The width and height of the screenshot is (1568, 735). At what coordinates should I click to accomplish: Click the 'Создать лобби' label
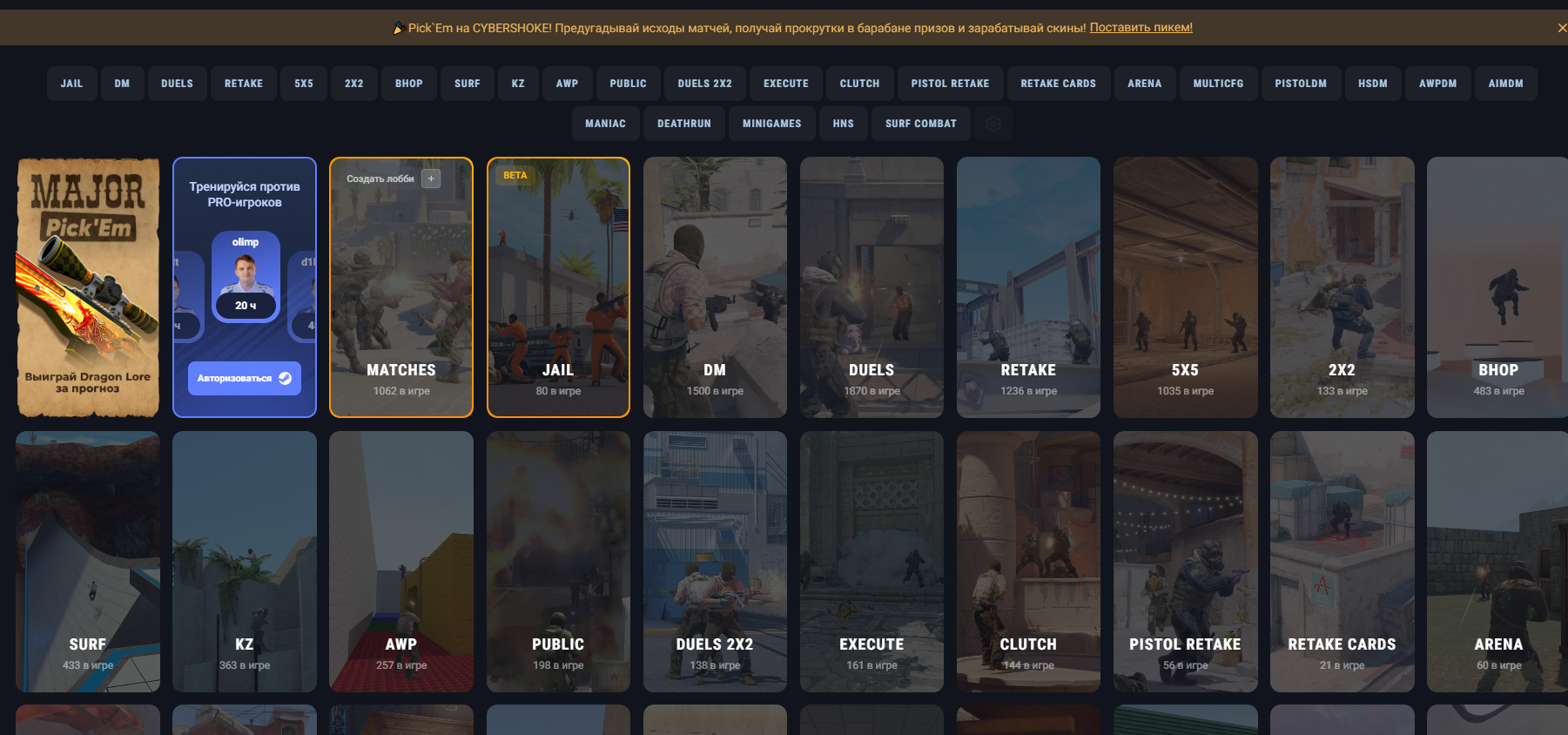(380, 179)
